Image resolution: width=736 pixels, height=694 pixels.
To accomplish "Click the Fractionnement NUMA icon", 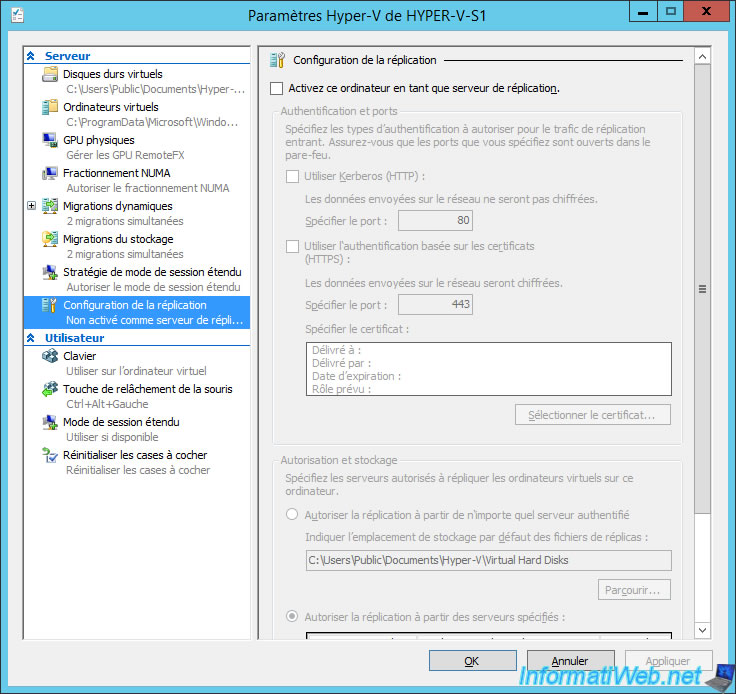I will (x=50, y=173).
